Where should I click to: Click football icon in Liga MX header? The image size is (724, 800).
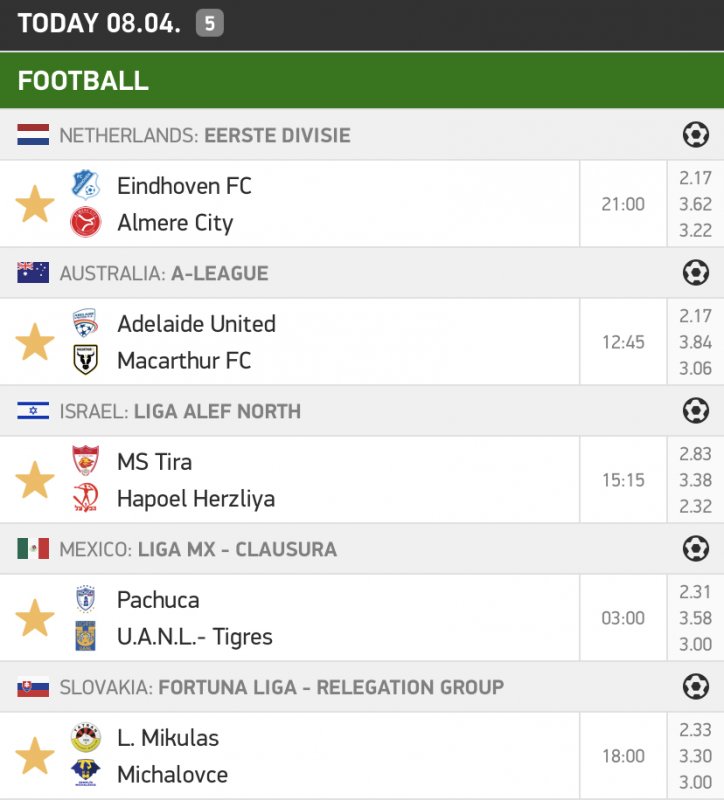tap(695, 548)
